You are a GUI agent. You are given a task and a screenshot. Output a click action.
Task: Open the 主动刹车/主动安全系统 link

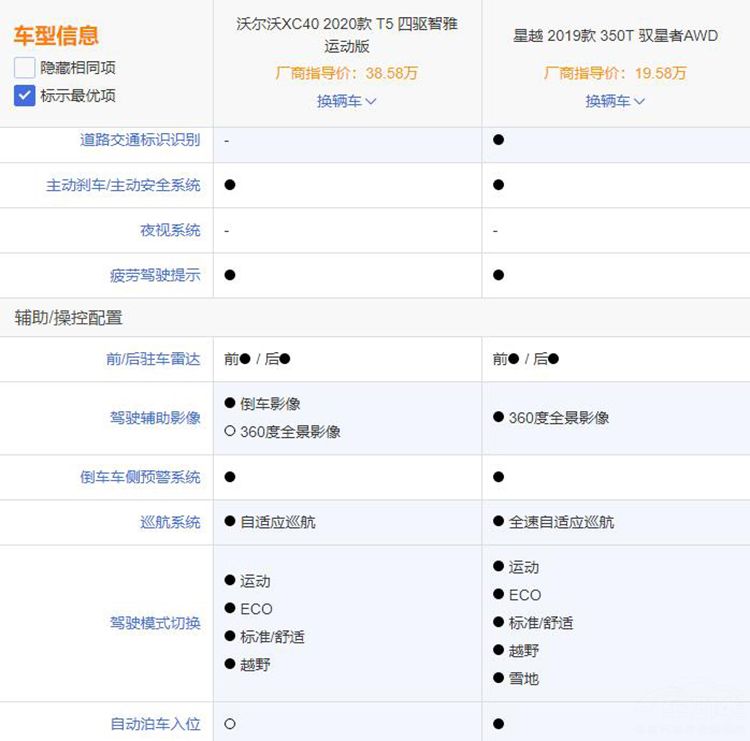pos(123,185)
